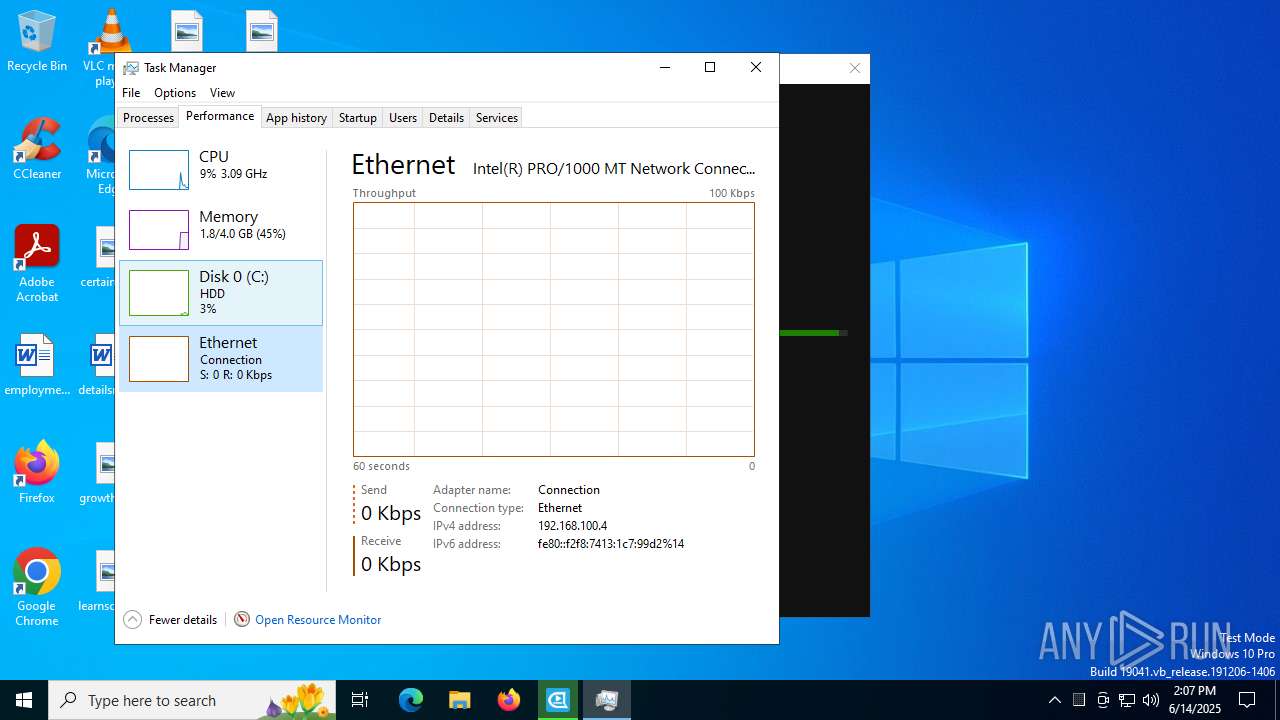Open Resource Monitor link
Image resolution: width=1280 pixels, height=720 pixels.
[318, 620]
